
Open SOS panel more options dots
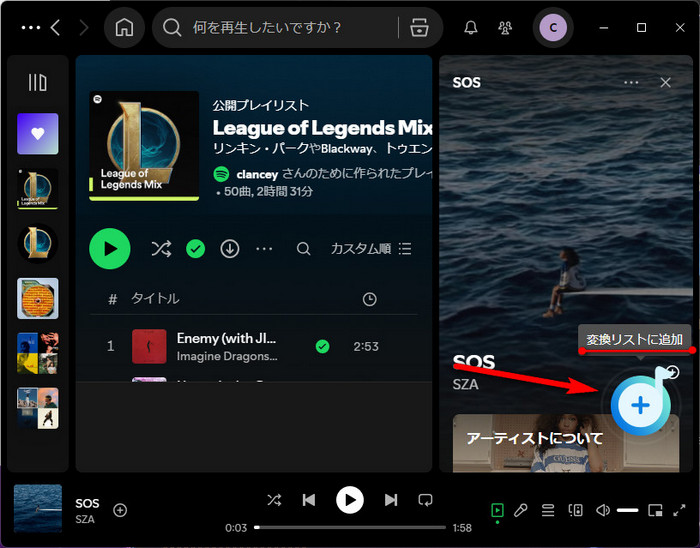631,83
